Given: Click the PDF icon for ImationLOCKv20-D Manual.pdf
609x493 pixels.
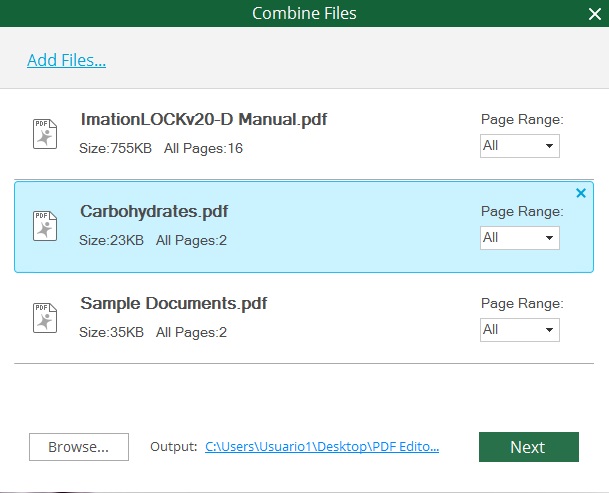Looking at the screenshot, I should pyautogui.click(x=45, y=134).
